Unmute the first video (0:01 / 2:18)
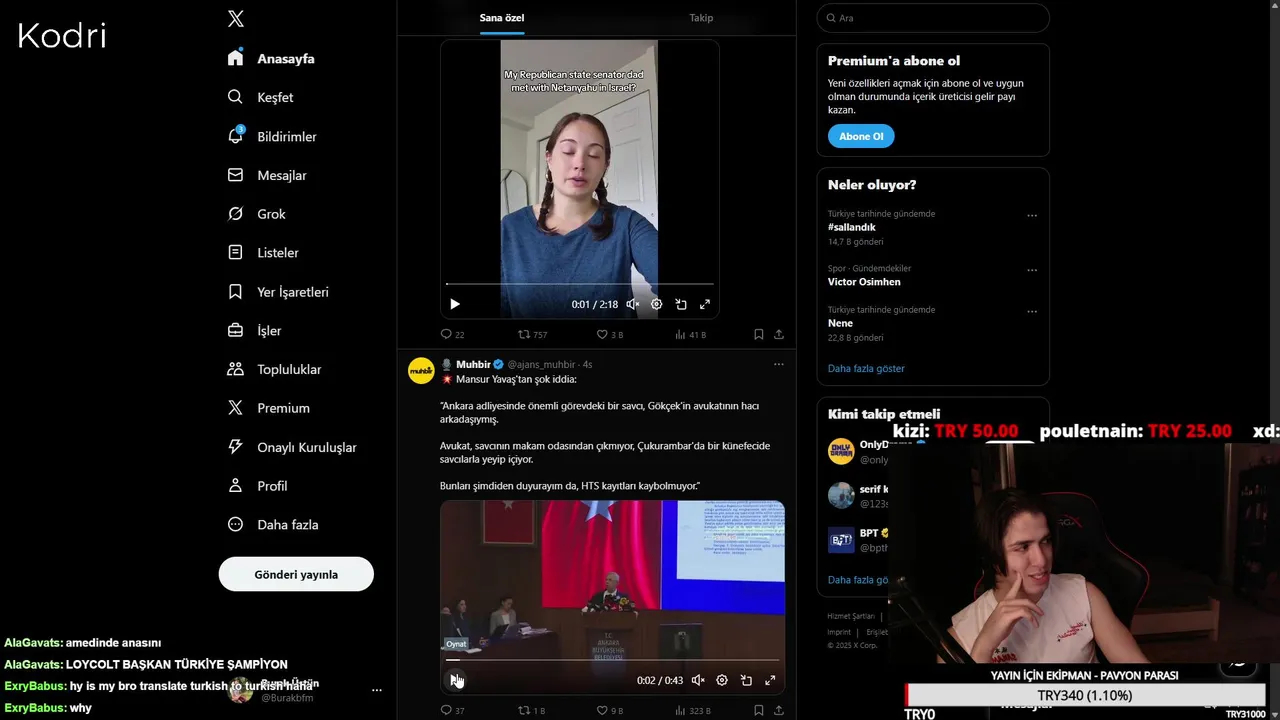The width and height of the screenshot is (1280, 720). 633,304
